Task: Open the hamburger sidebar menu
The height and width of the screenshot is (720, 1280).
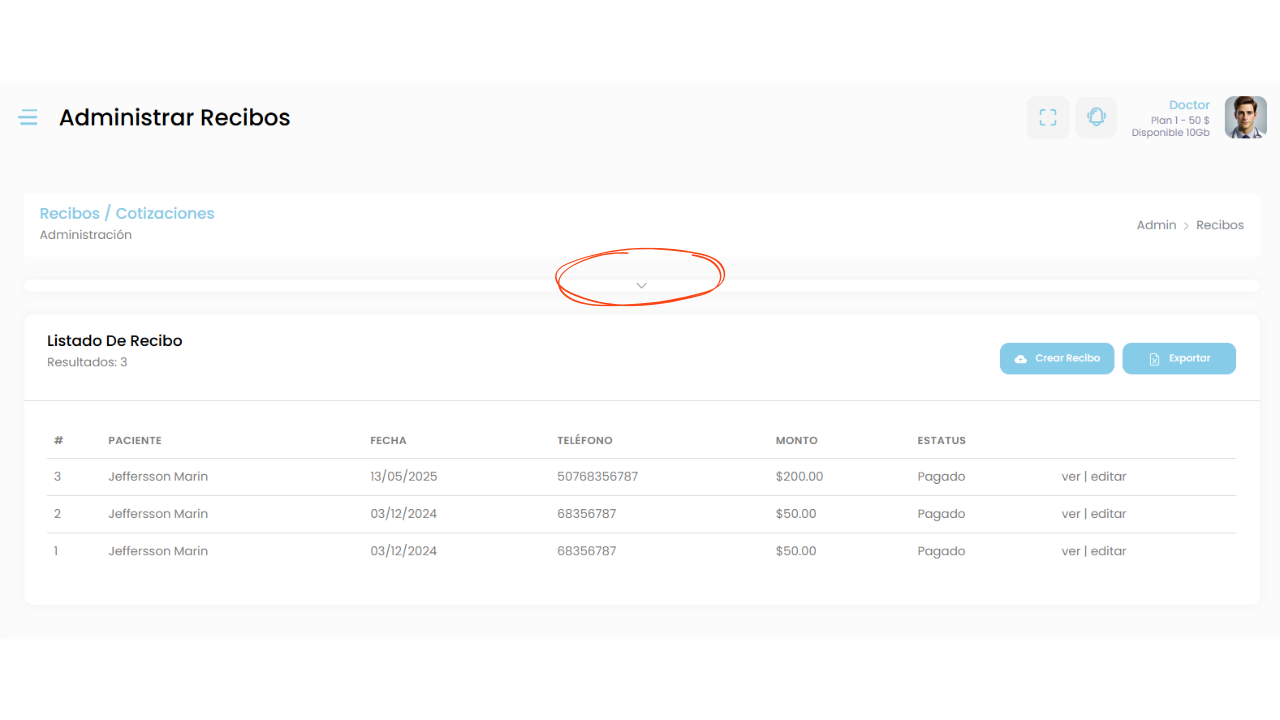Action: pos(28,118)
